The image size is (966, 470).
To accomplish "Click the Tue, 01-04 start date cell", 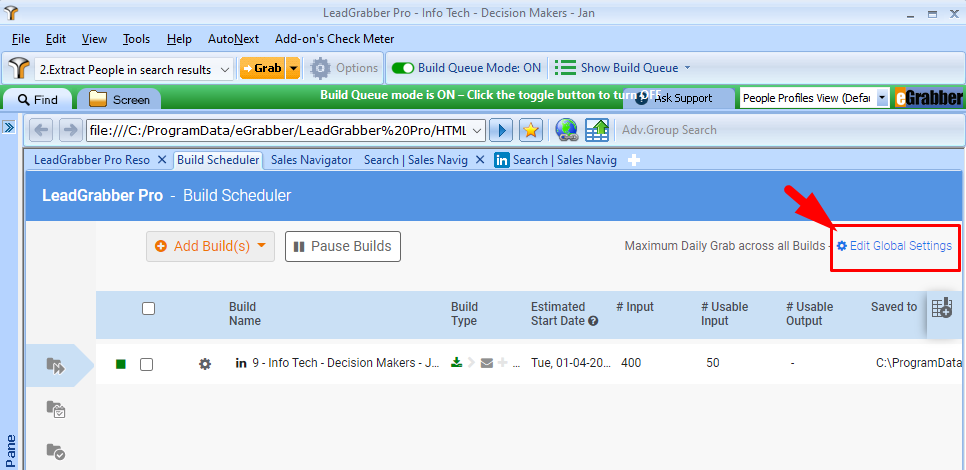I will pos(570,363).
